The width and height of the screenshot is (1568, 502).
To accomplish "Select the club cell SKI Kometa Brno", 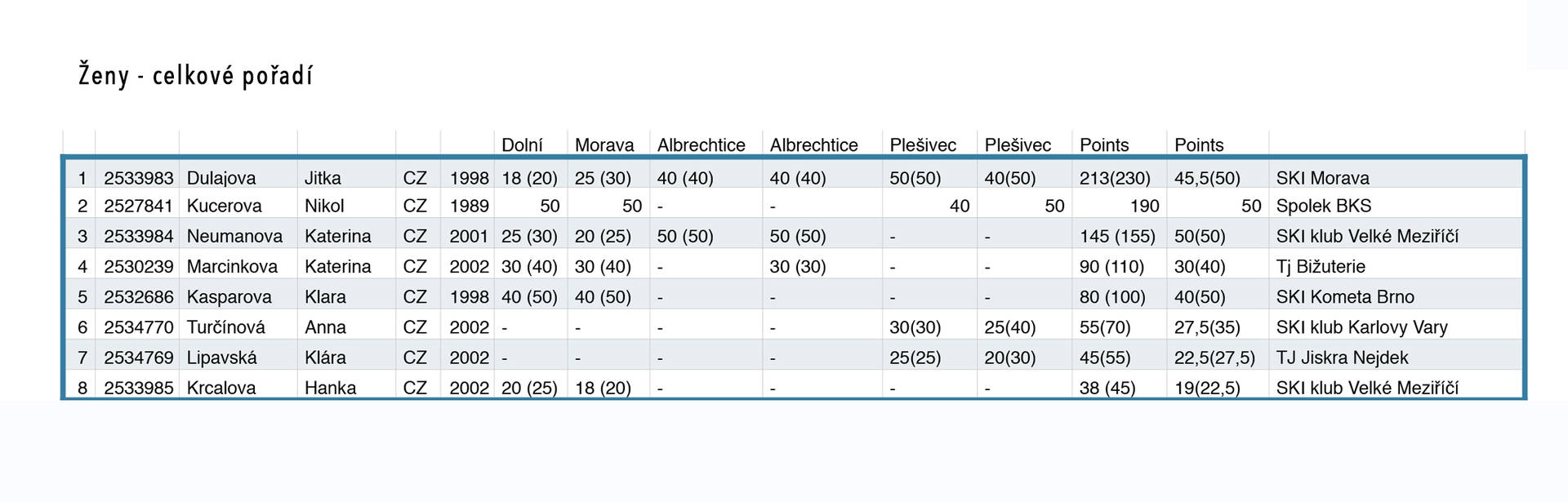I will click(1344, 296).
